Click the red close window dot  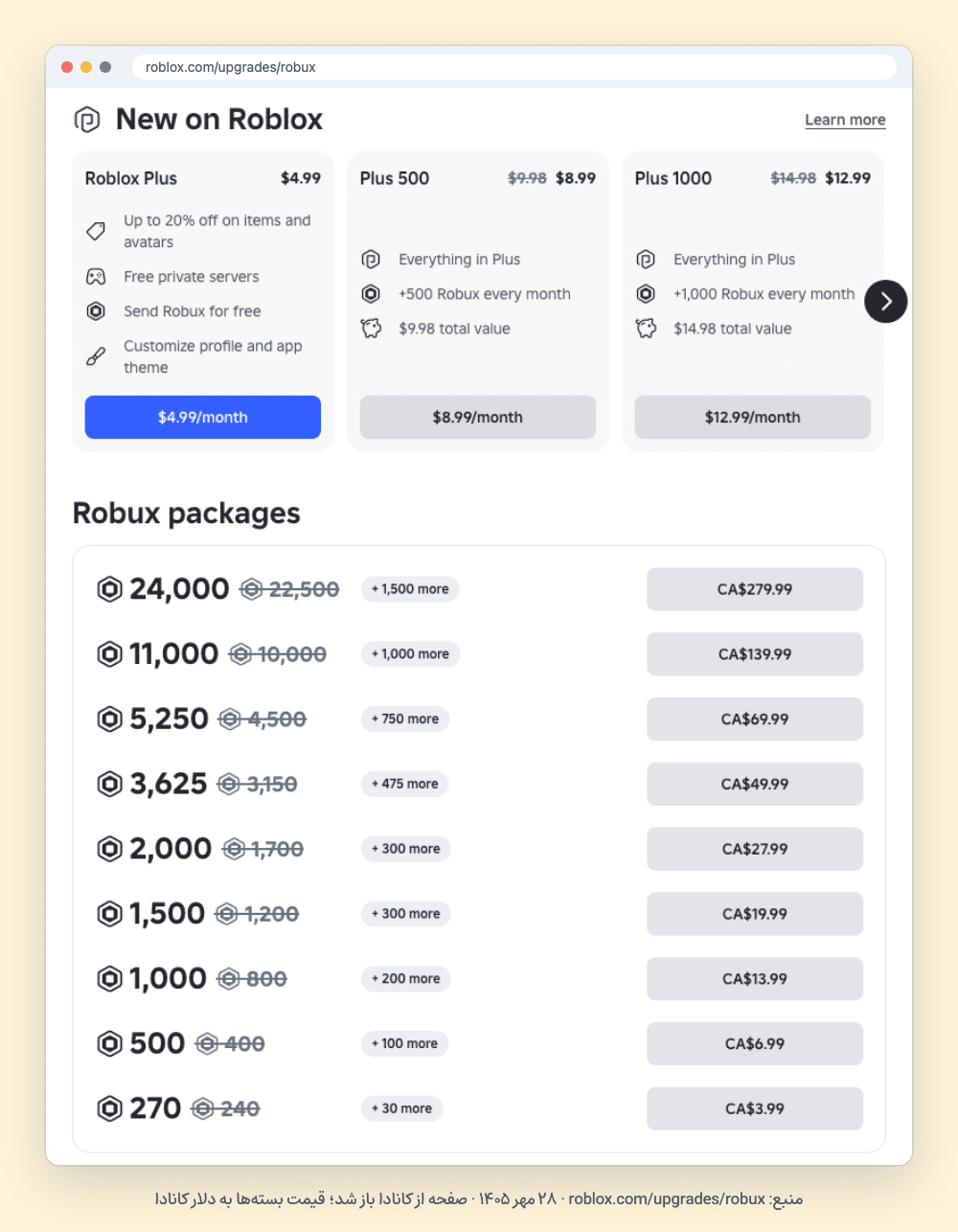click(x=67, y=67)
